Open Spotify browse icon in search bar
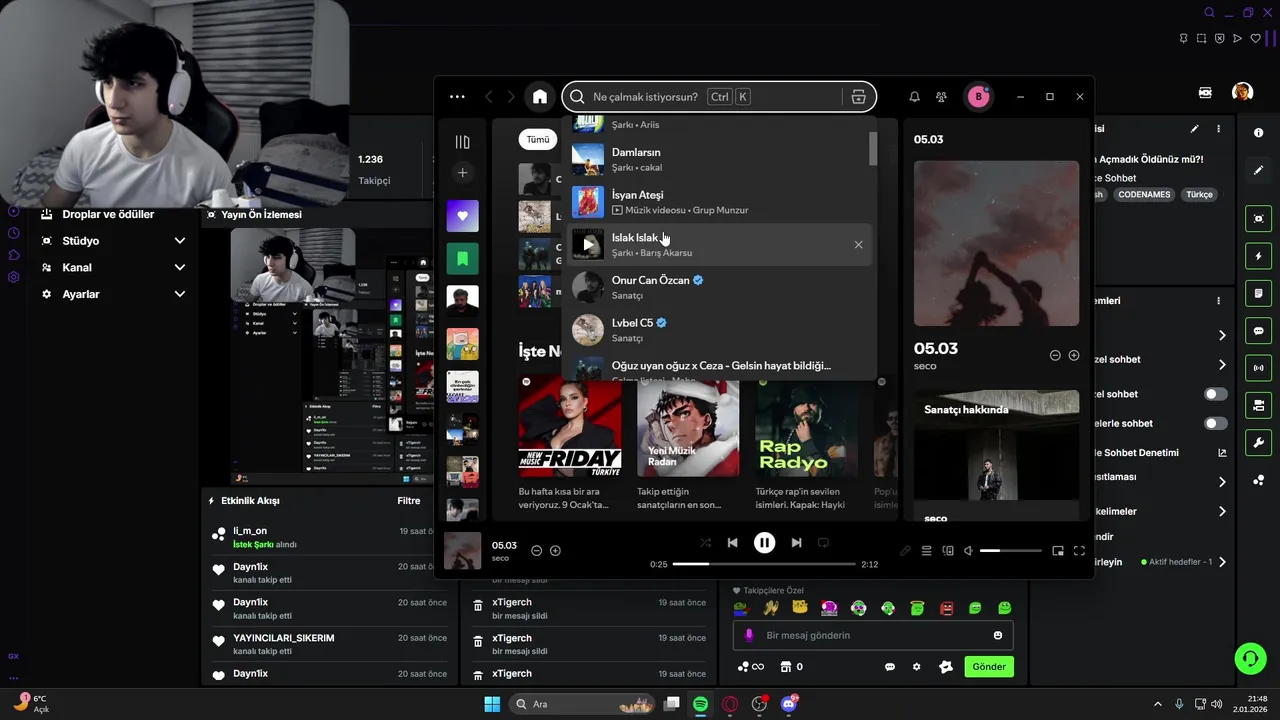Screen dimensions: 1280x720 [x=858, y=97]
